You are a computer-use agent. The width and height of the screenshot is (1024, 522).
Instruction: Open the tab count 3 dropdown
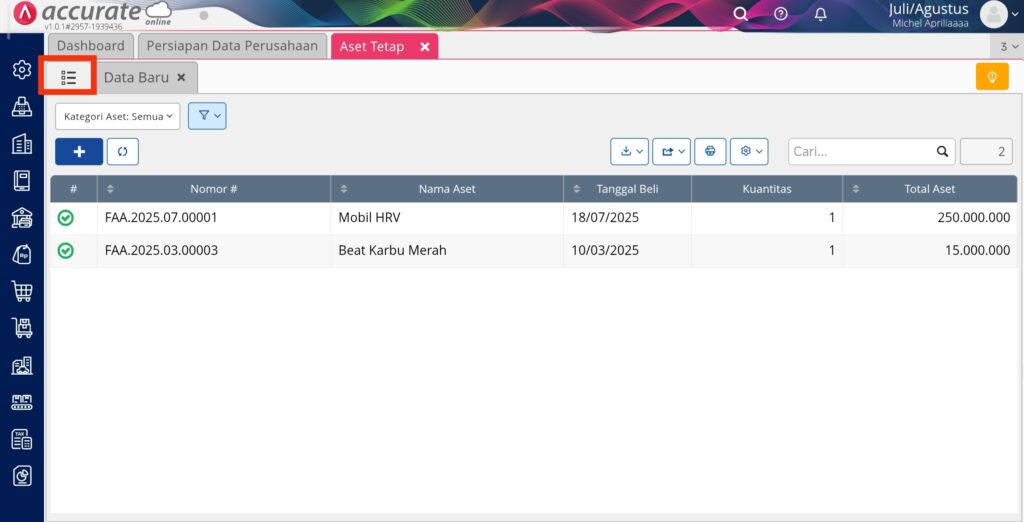point(1008,46)
